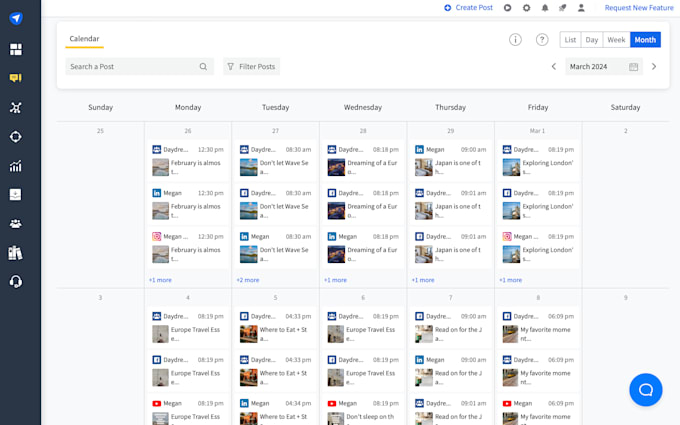Screen dimensions: 680x425
Task: Click thumbnail of Feb 28 Megan Dreaming post
Action: click(x=336, y=255)
